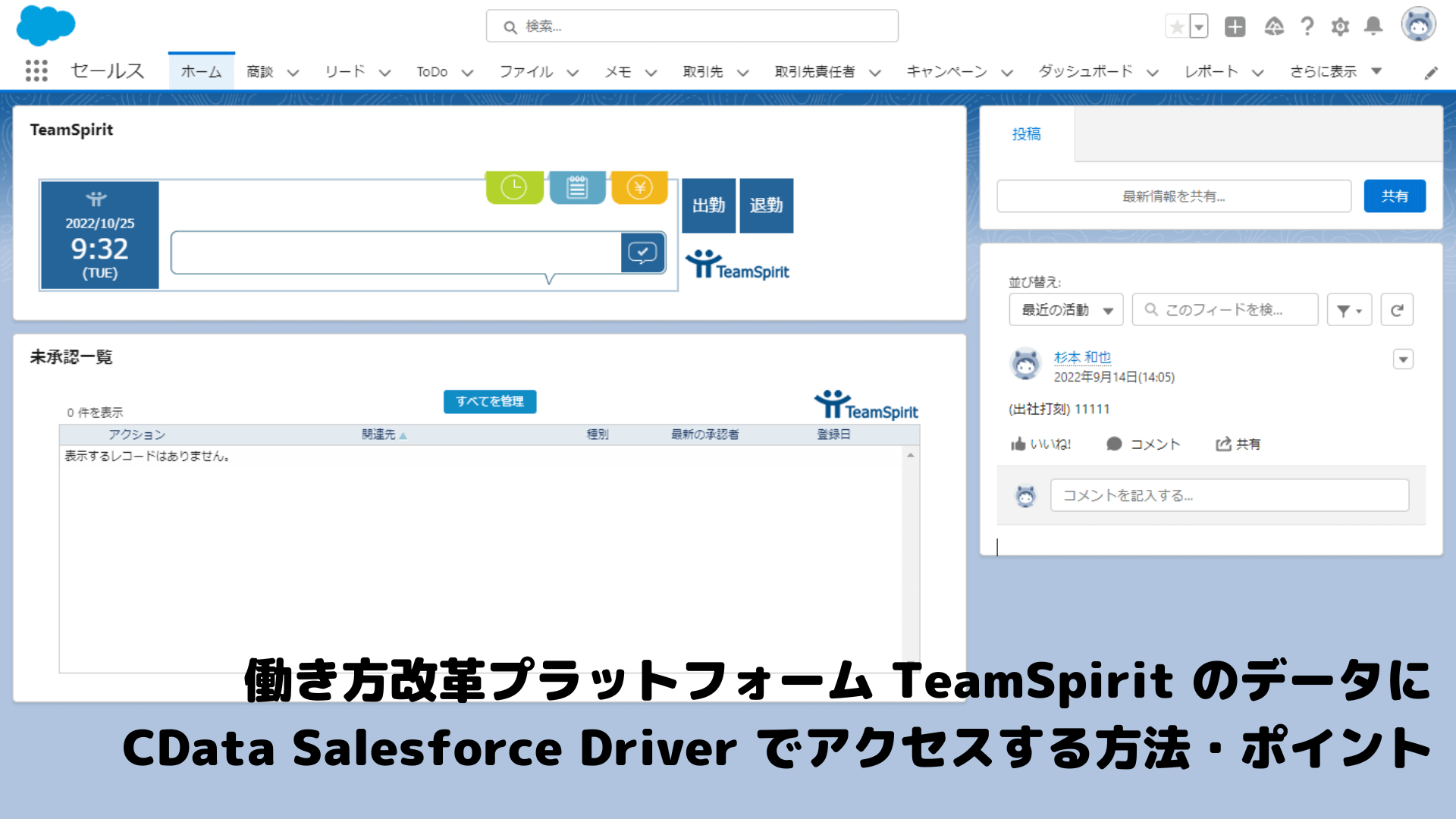Expand the post actions dropdown arrow
The width and height of the screenshot is (1456, 819).
pyautogui.click(x=1403, y=359)
